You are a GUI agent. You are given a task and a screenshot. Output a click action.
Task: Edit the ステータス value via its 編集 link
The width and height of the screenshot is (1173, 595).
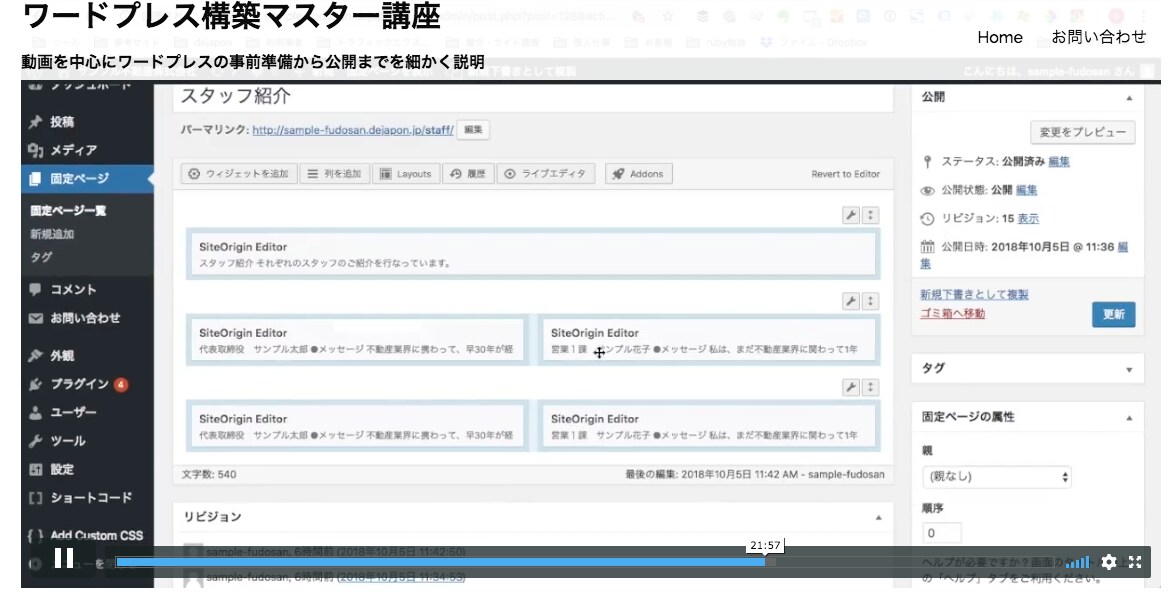click(1059, 162)
